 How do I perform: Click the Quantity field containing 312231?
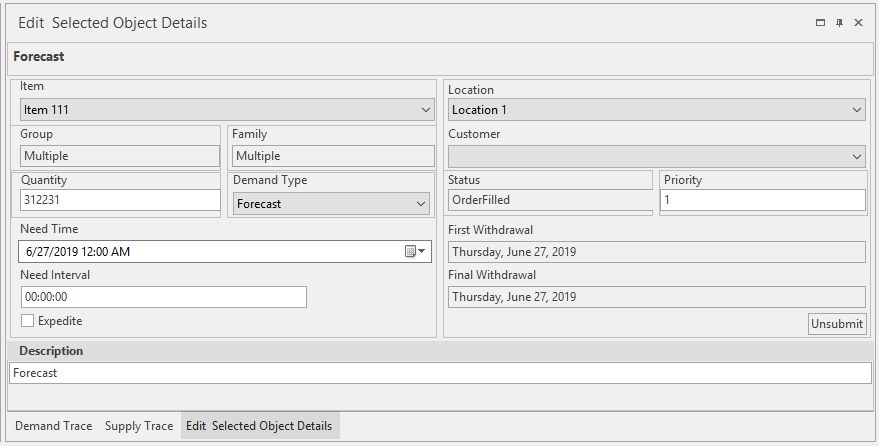121,200
